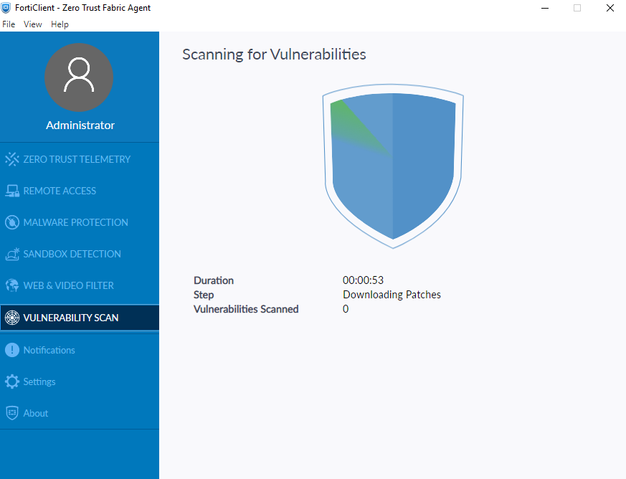Viewport: 626px width, 479px height.
Task: Open Settings page
Action: coord(79,382)
